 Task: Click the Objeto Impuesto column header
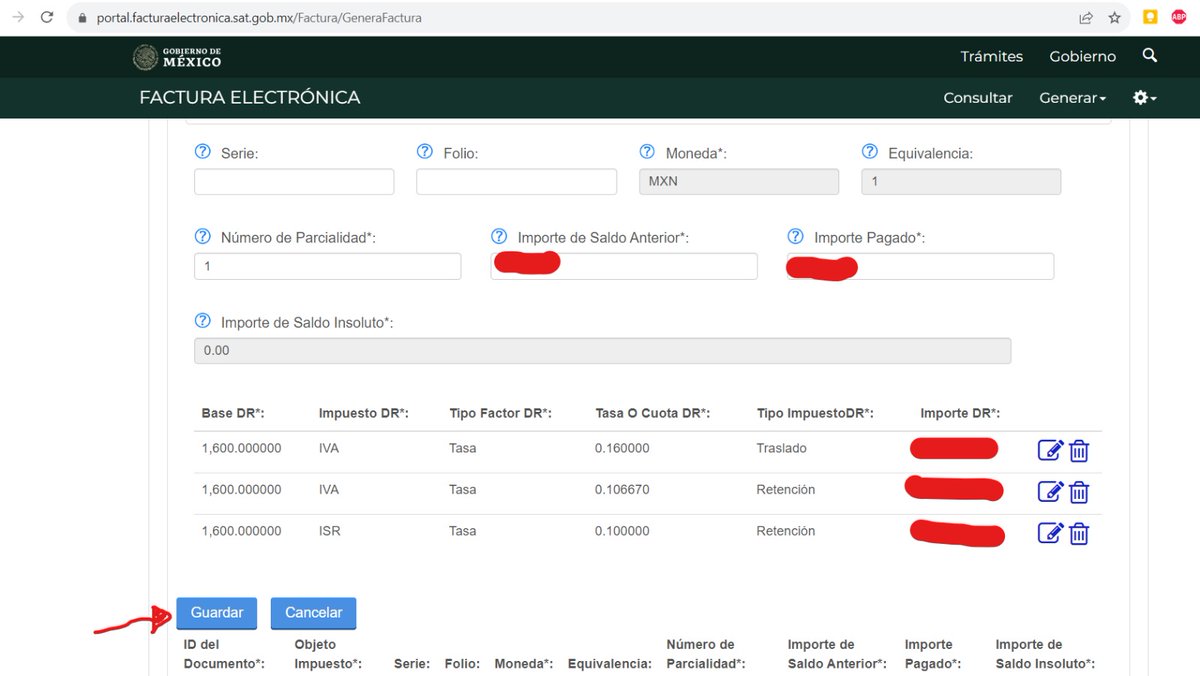328,654
